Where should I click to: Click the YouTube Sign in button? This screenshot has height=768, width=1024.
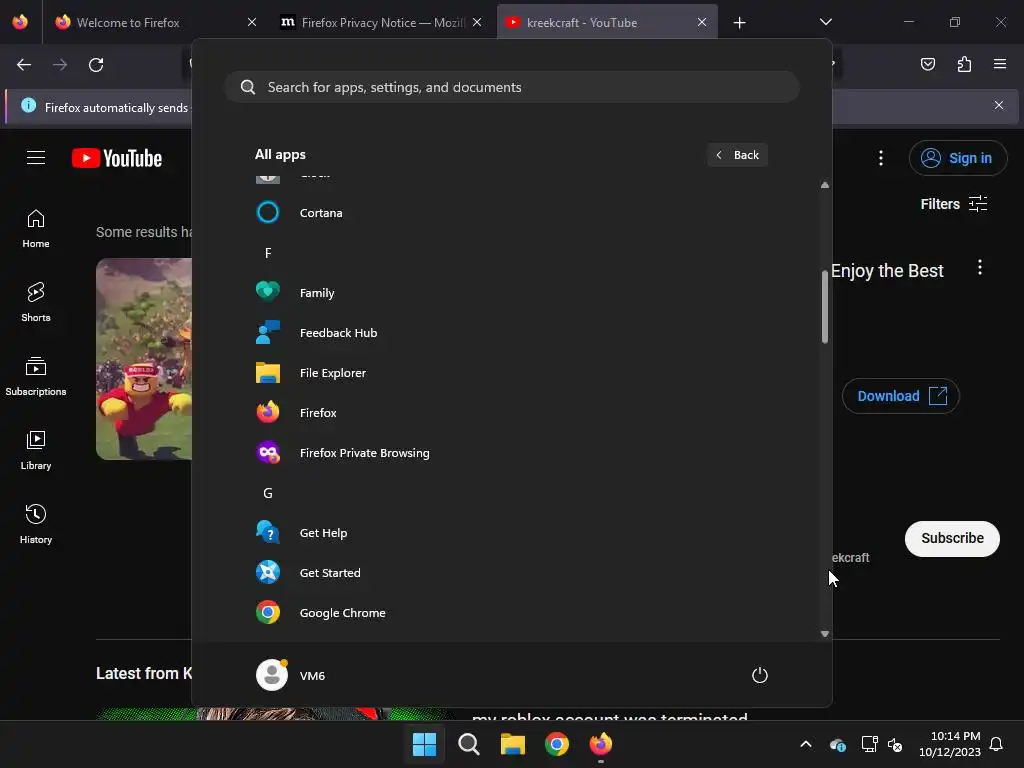(x=958, y=158)
